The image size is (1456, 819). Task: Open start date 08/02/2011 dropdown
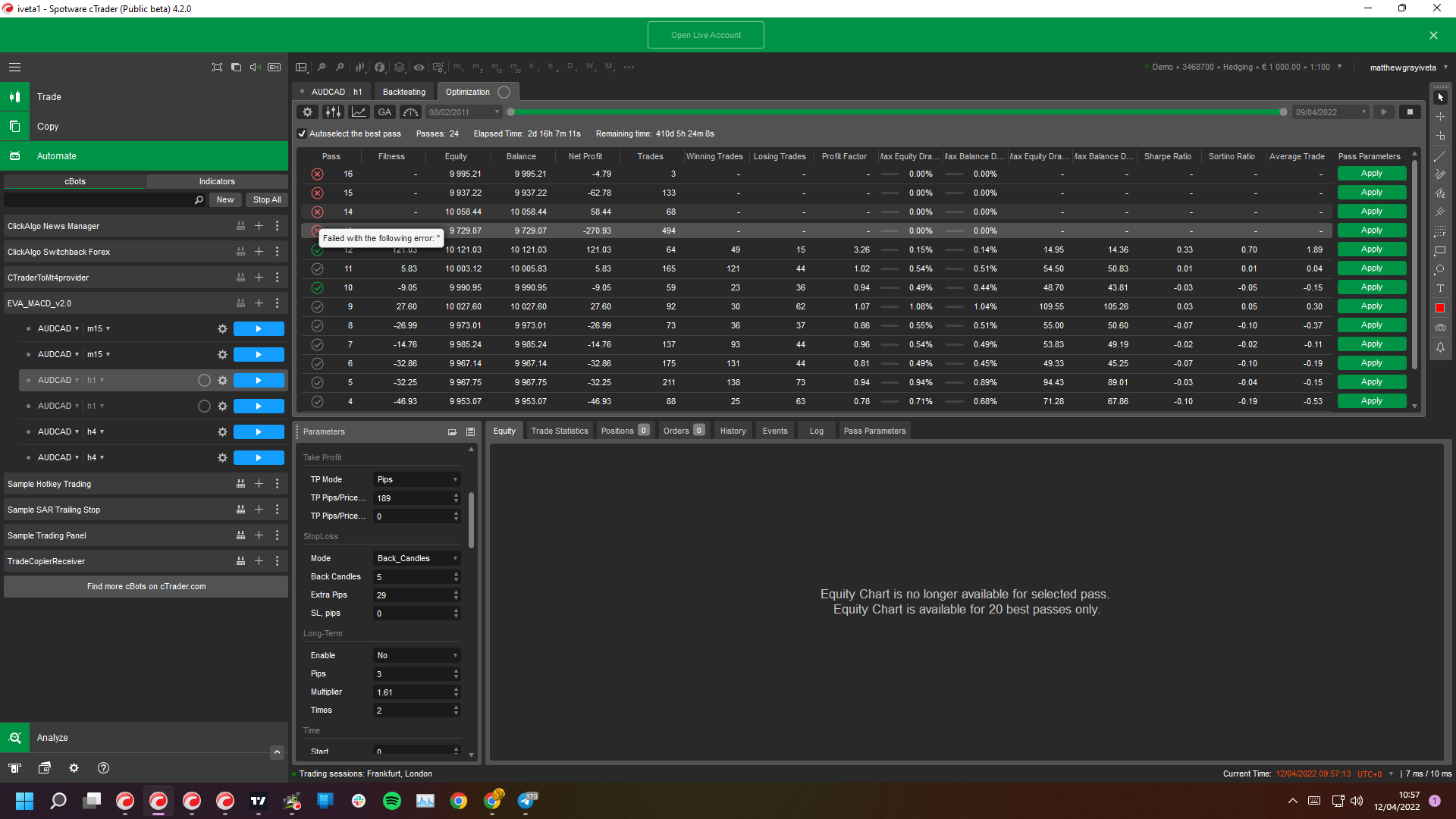[x=463, y=112]
